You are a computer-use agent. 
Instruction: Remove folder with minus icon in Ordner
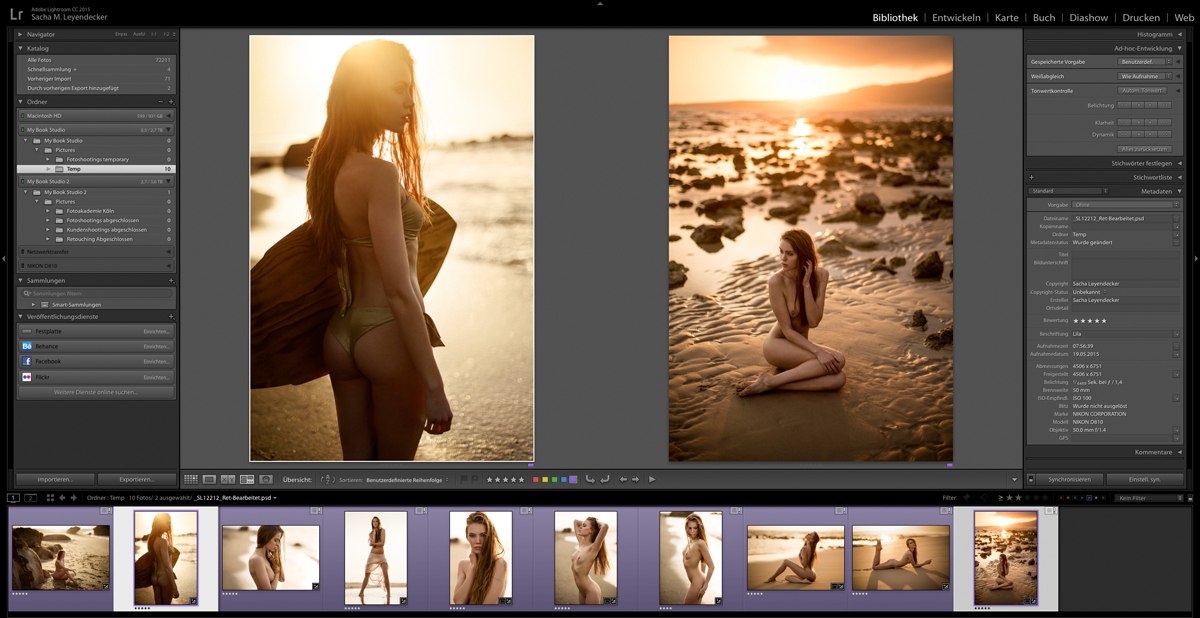click(160, 102)
